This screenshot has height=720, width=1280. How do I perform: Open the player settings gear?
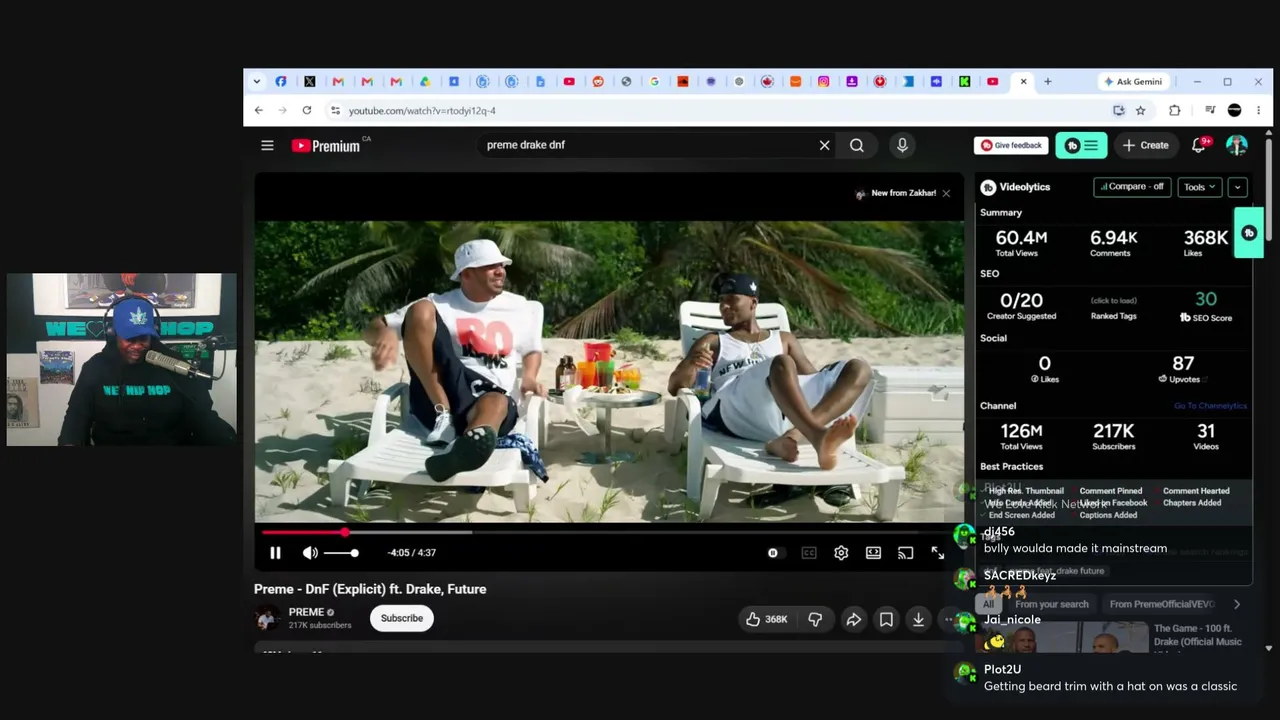841,553
